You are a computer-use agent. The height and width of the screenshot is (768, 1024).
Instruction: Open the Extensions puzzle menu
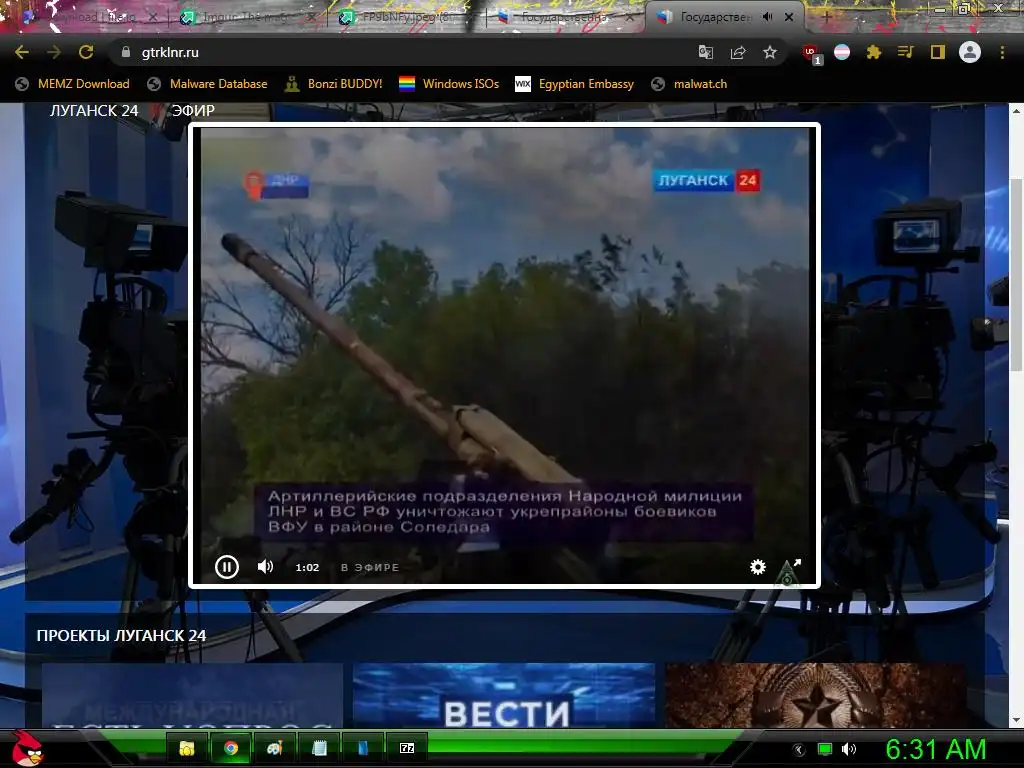point(874,52)
